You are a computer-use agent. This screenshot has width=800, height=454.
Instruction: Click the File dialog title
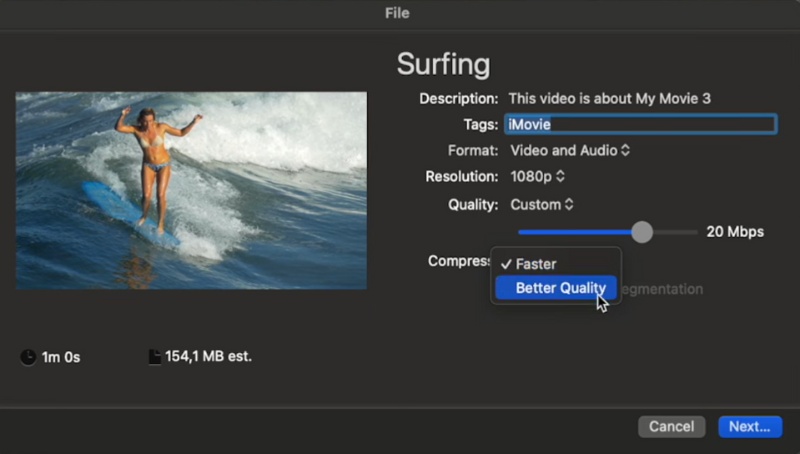[x=397, y=13]
